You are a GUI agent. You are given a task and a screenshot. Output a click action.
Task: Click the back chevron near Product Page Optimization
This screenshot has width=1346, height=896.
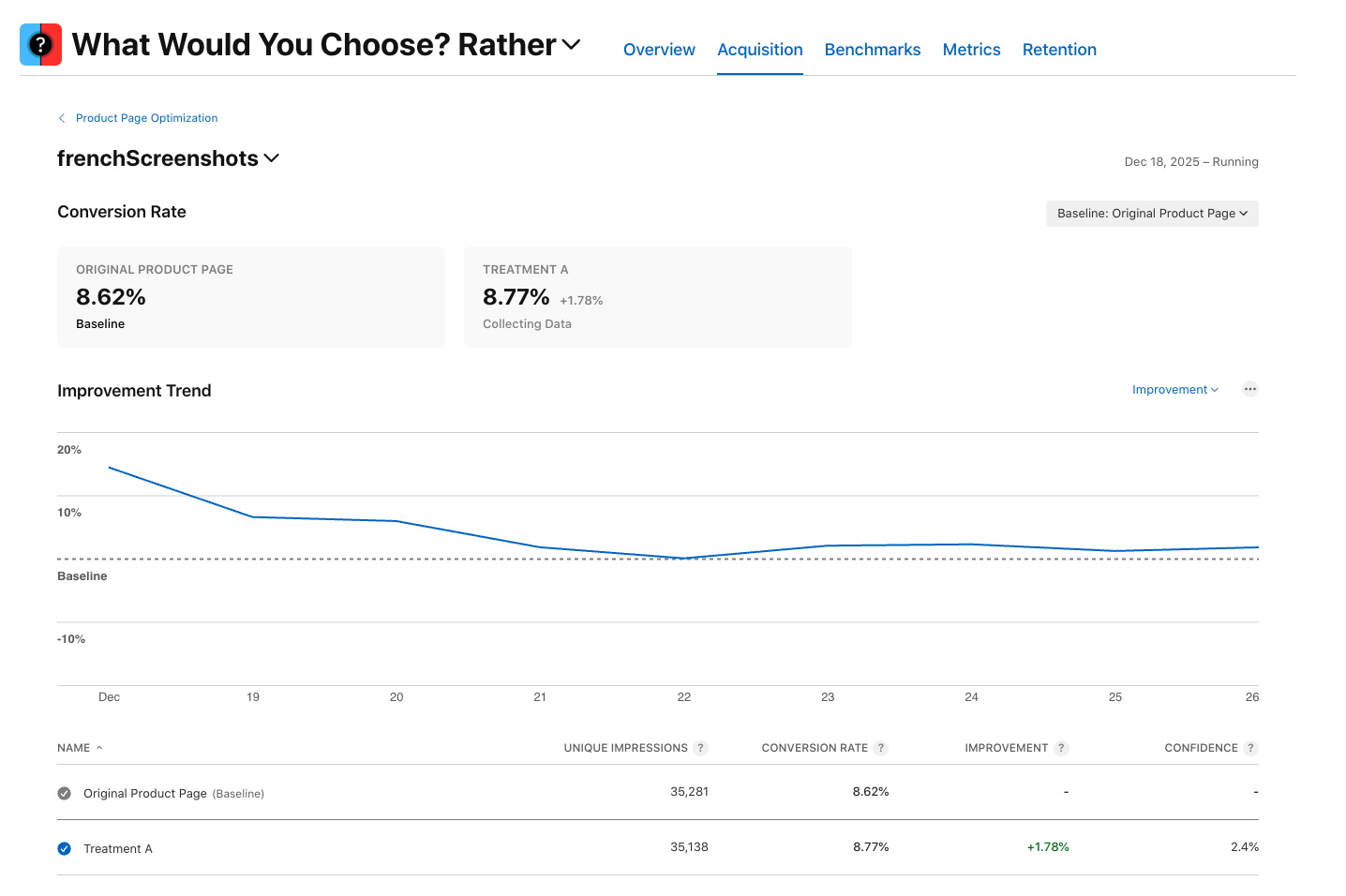(x=62, y=118)
